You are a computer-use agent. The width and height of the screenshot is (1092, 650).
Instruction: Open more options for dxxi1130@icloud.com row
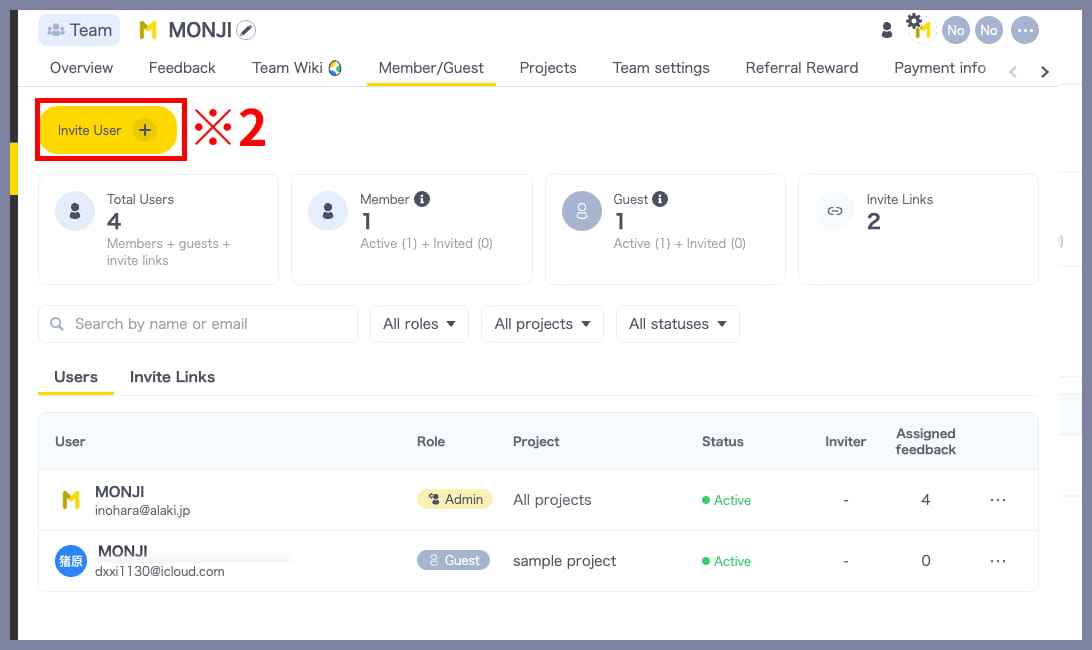coord(997,561)
